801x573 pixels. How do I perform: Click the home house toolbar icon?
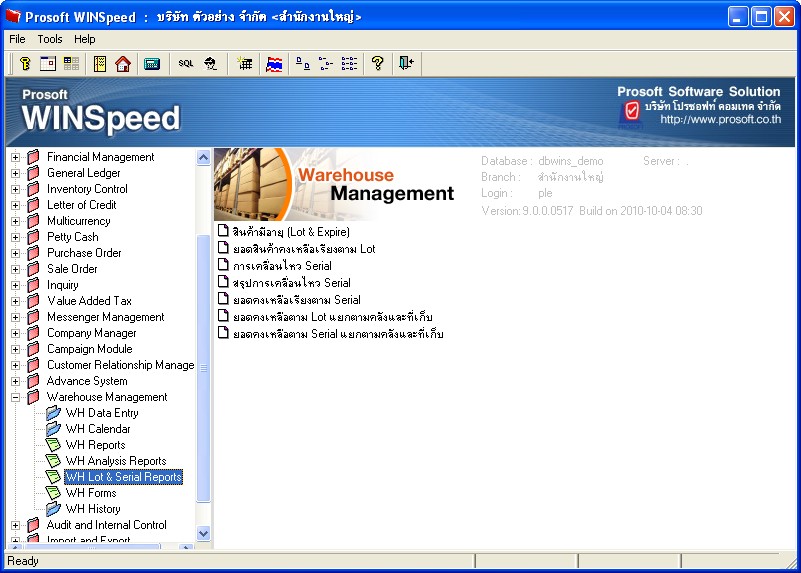tap(123, 64)
